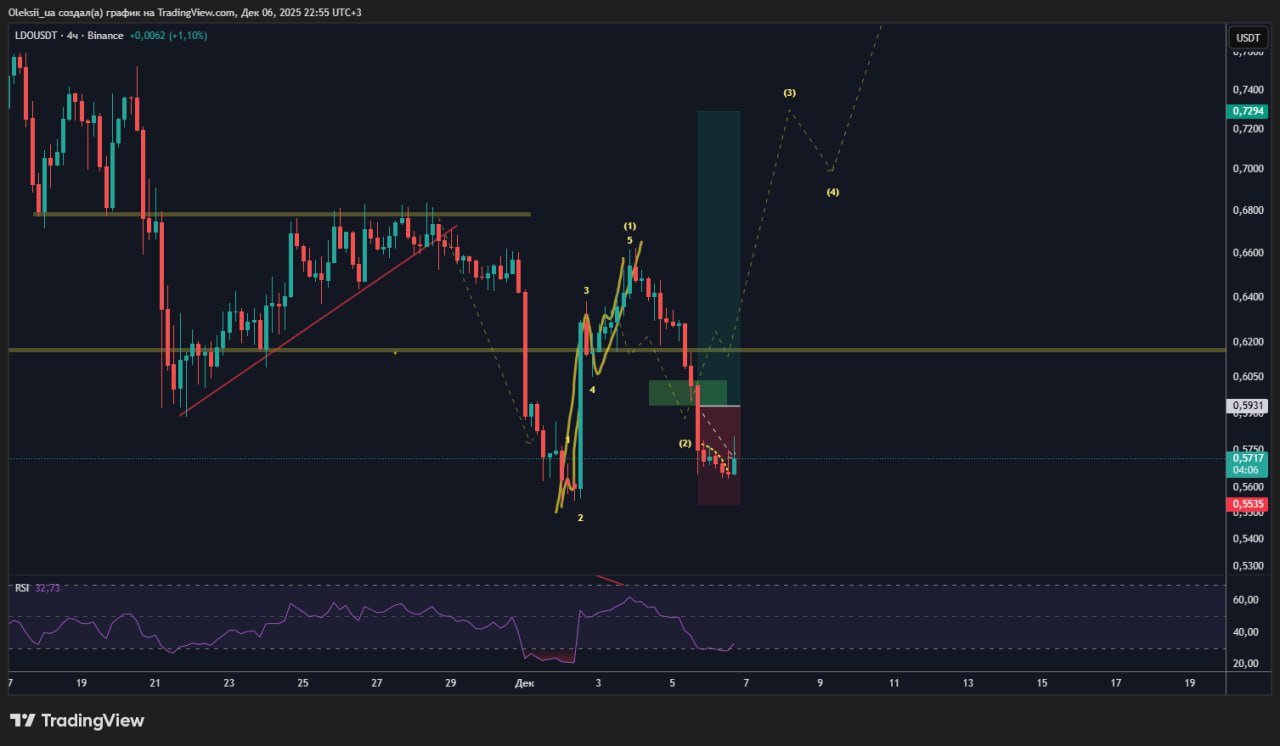Click the 11 date on time axis
The image size is (1280, 746).
tap(894, 683)
